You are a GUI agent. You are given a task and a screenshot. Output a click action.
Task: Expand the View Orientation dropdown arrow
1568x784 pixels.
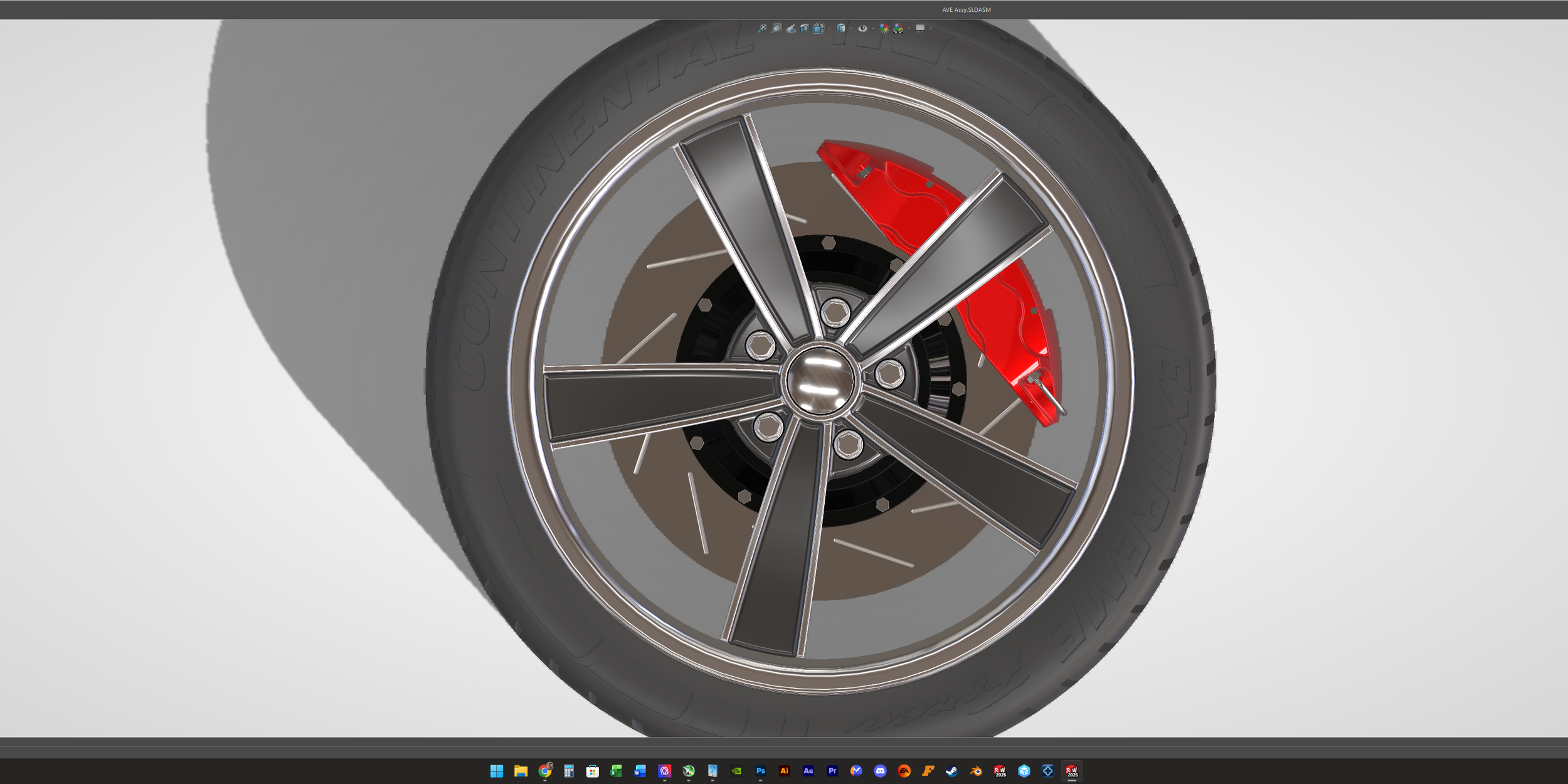tap(829, 29)
